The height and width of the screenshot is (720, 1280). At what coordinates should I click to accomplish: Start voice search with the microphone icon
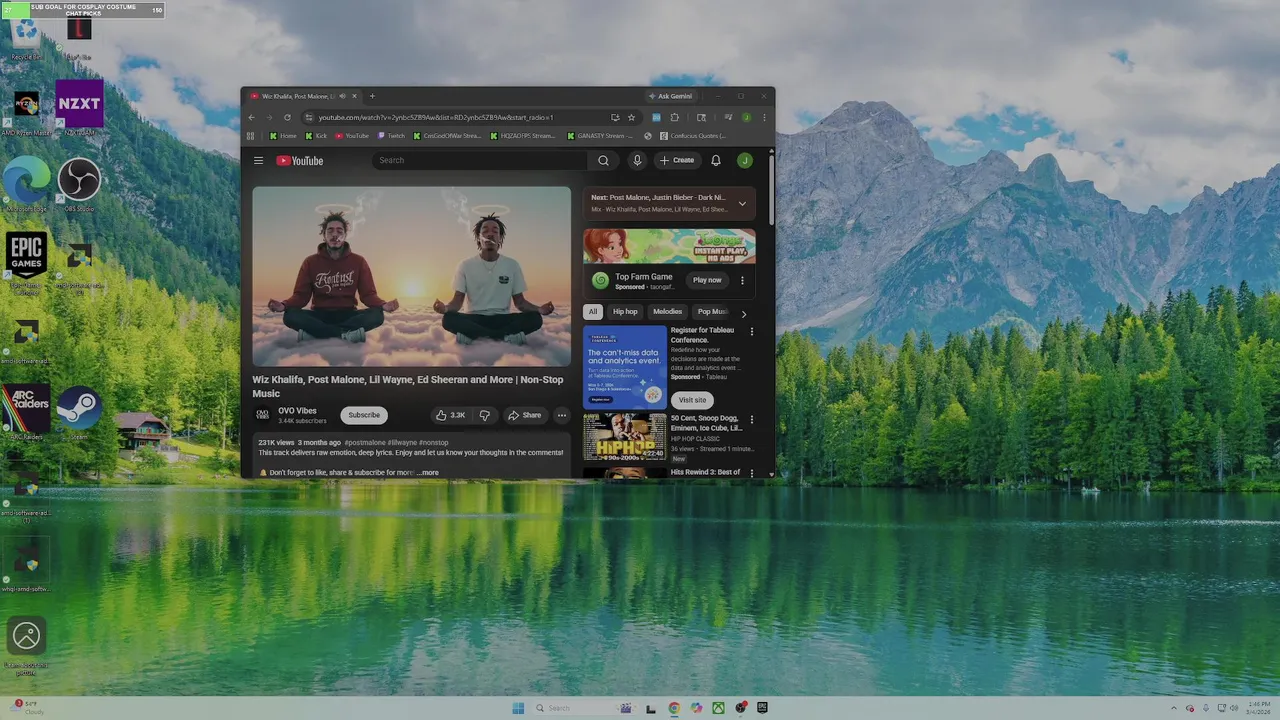click(x=637, y=160)
